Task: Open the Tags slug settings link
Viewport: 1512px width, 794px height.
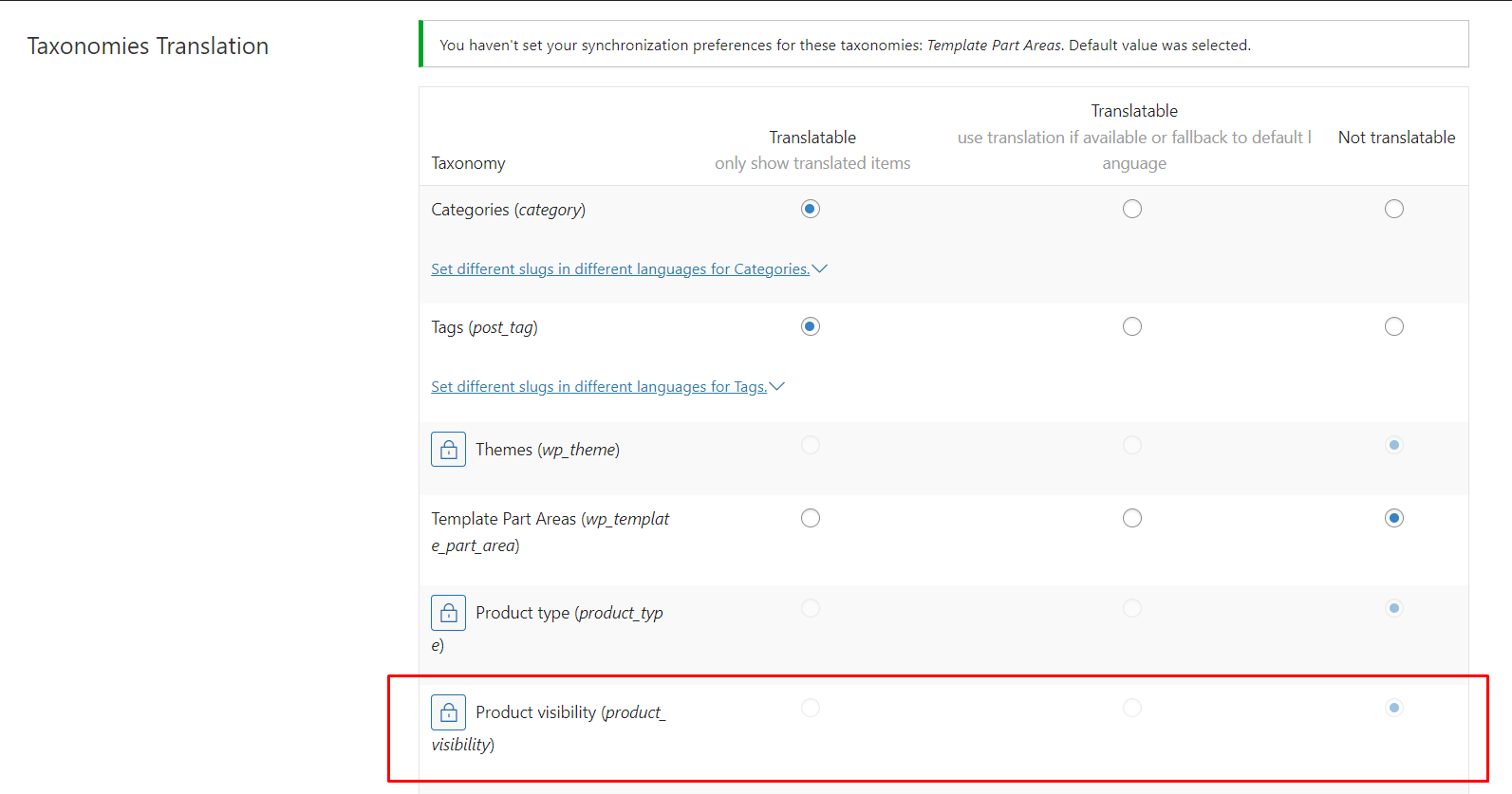Action: (599, 387)
